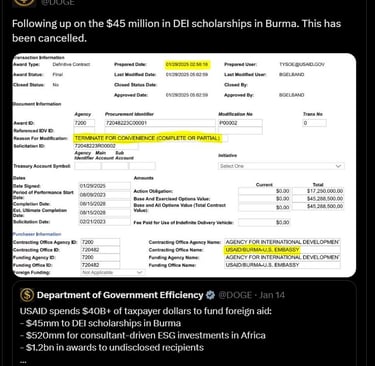Viewport: 375px width, 366px height.
Task: Open the Initiative Select One dropdown
Action: coord(281,166)
